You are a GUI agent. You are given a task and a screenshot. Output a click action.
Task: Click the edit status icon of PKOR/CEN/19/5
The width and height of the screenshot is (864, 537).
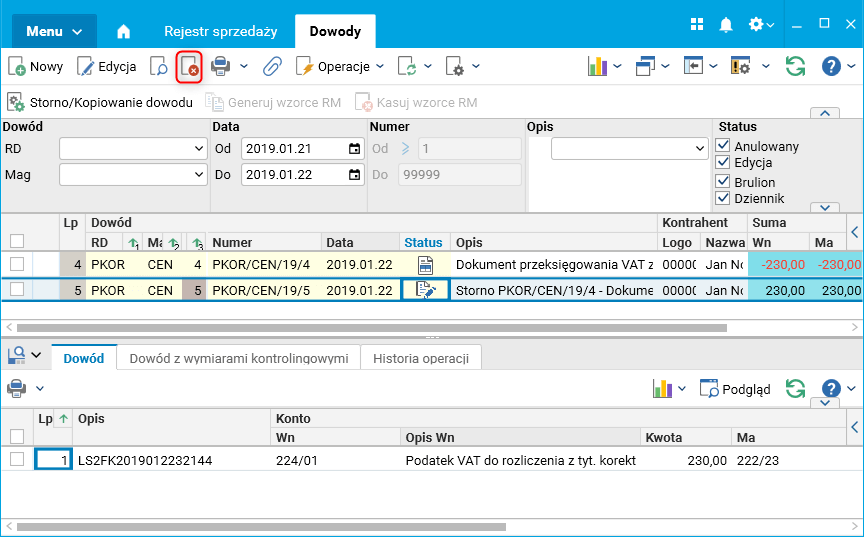pos(425,290)
